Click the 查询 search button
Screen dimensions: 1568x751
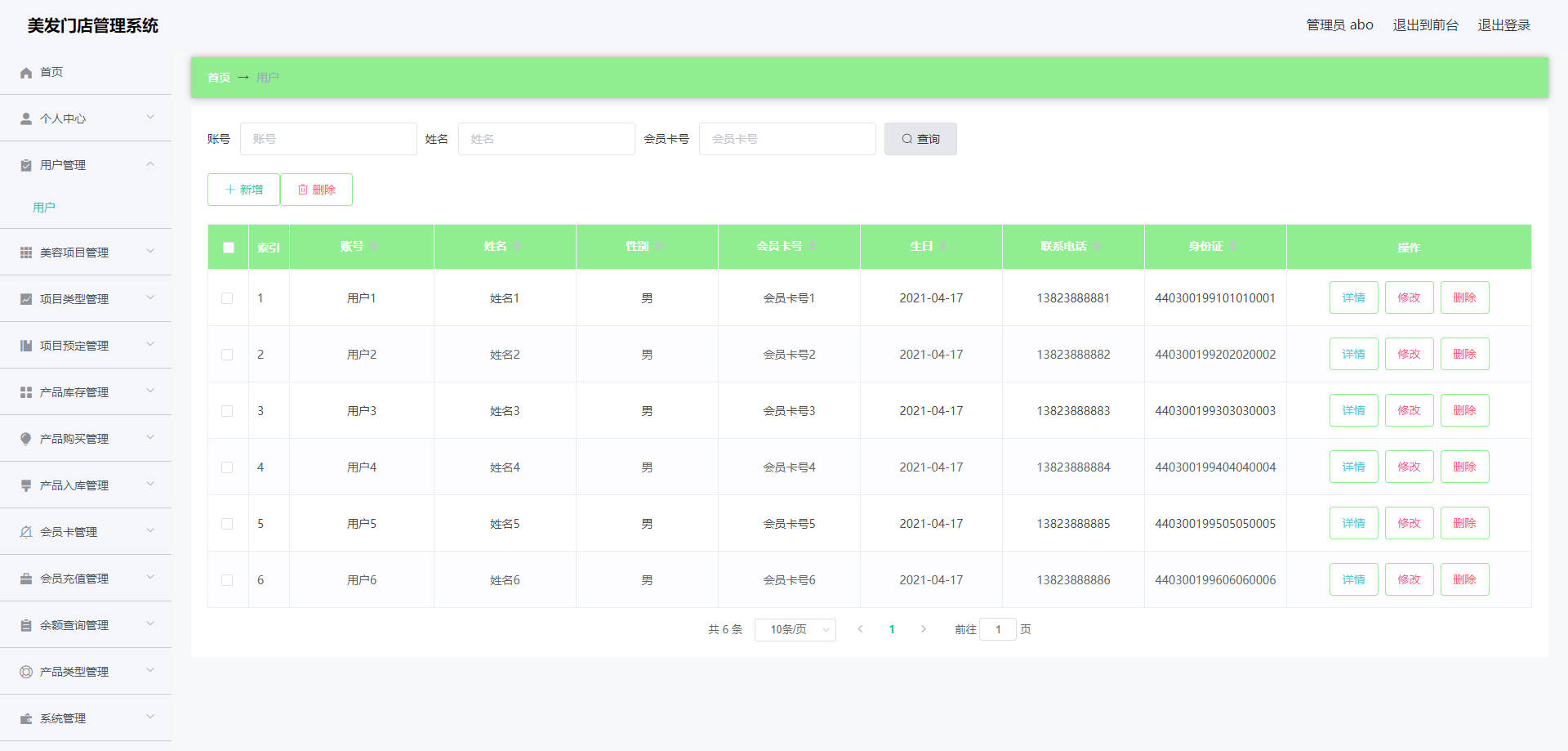pos(920,139)
